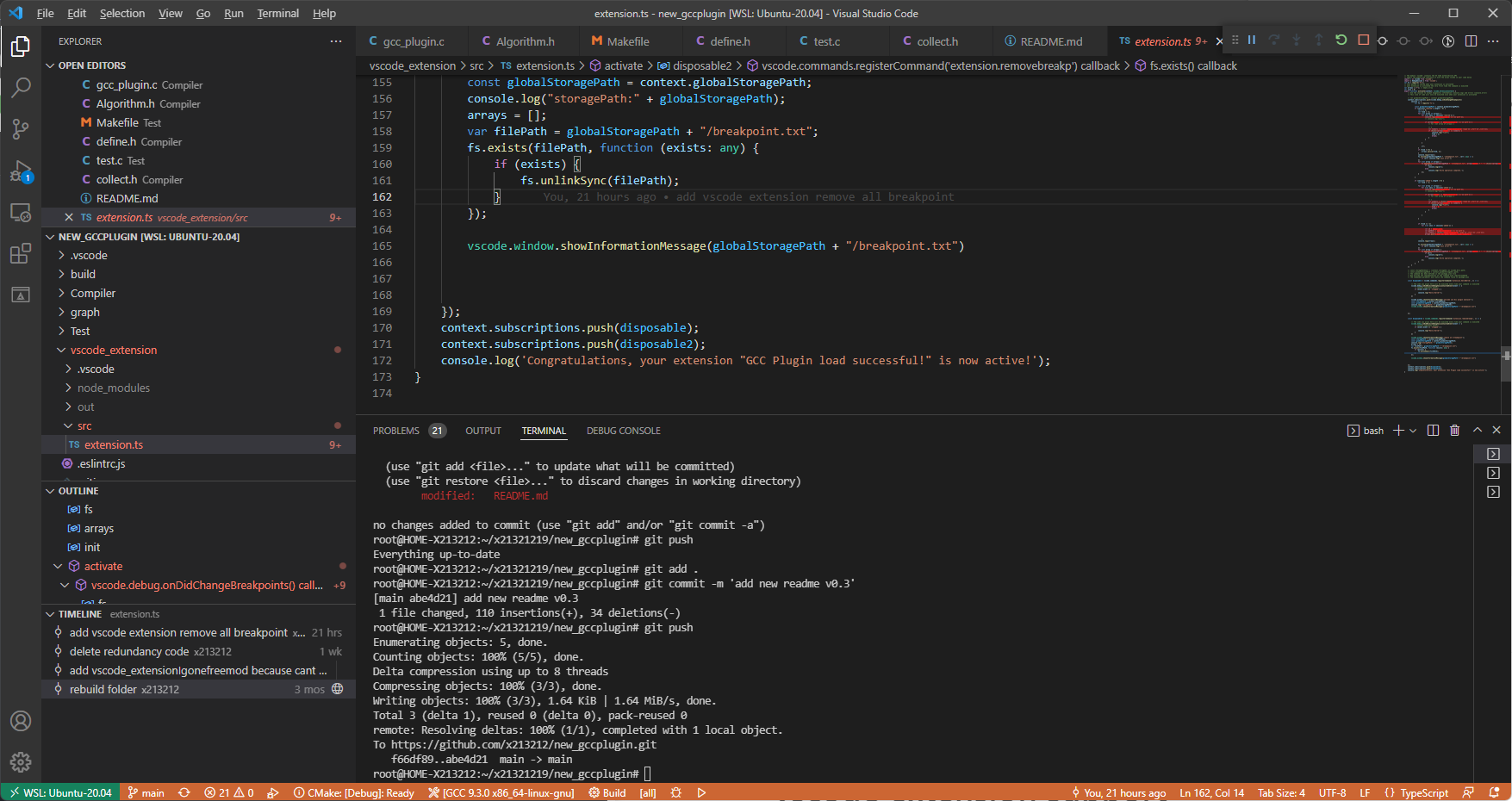Open the Extensions view icon

(x=21, y=253)
